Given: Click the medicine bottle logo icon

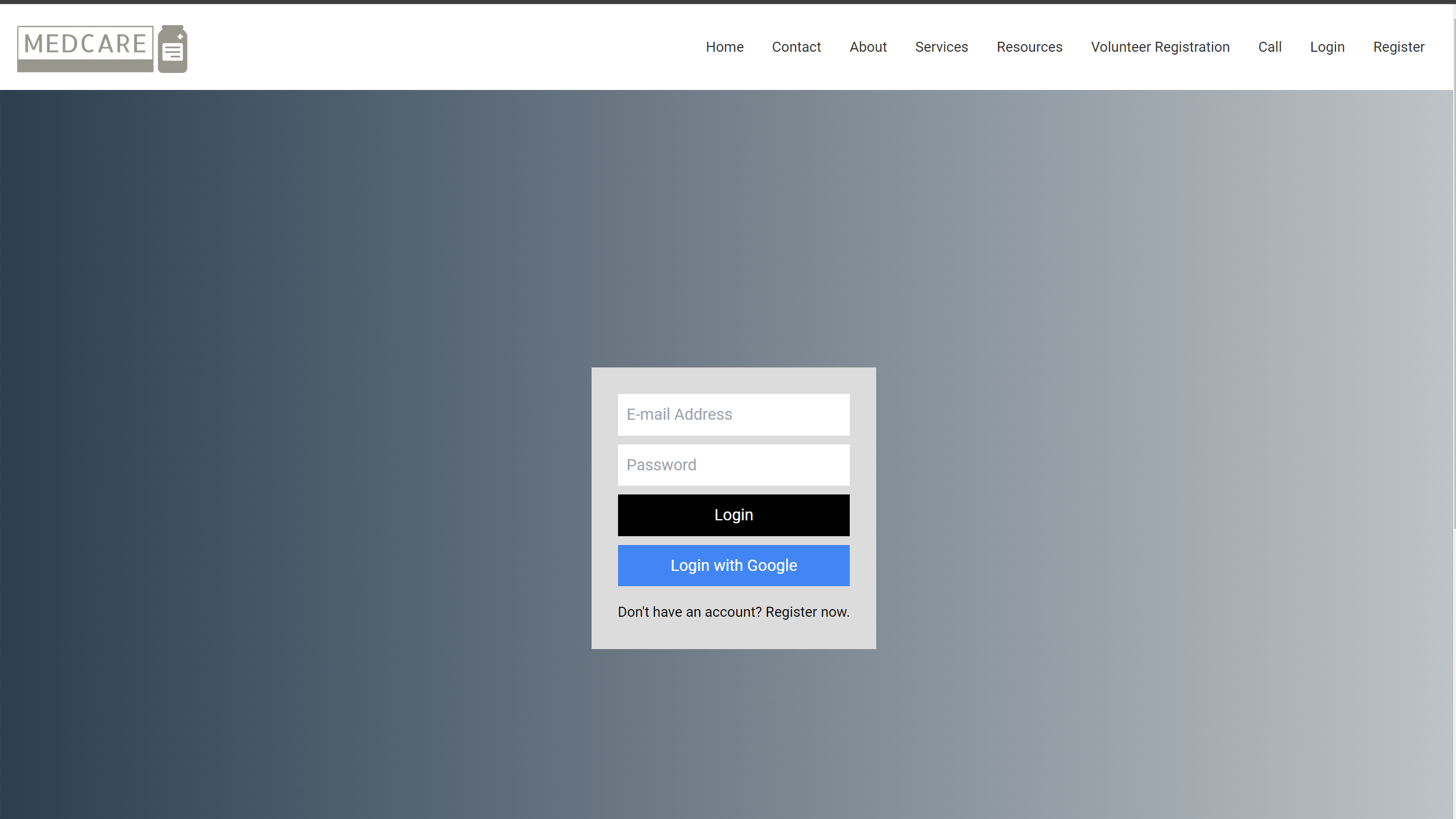Looking at the screenshot, I should (x=172, y=49).
